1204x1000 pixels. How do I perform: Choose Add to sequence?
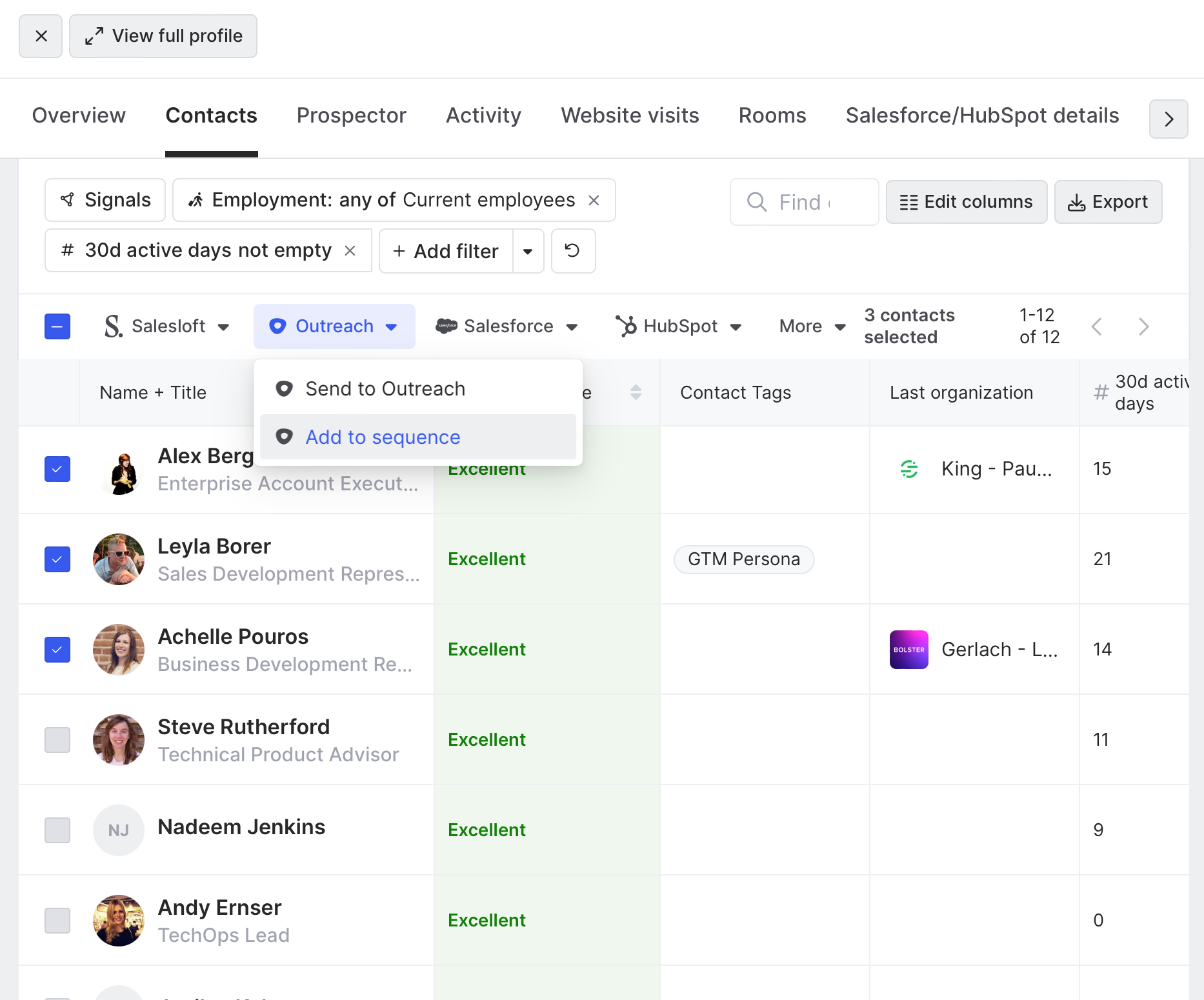[x=418, y=437]
